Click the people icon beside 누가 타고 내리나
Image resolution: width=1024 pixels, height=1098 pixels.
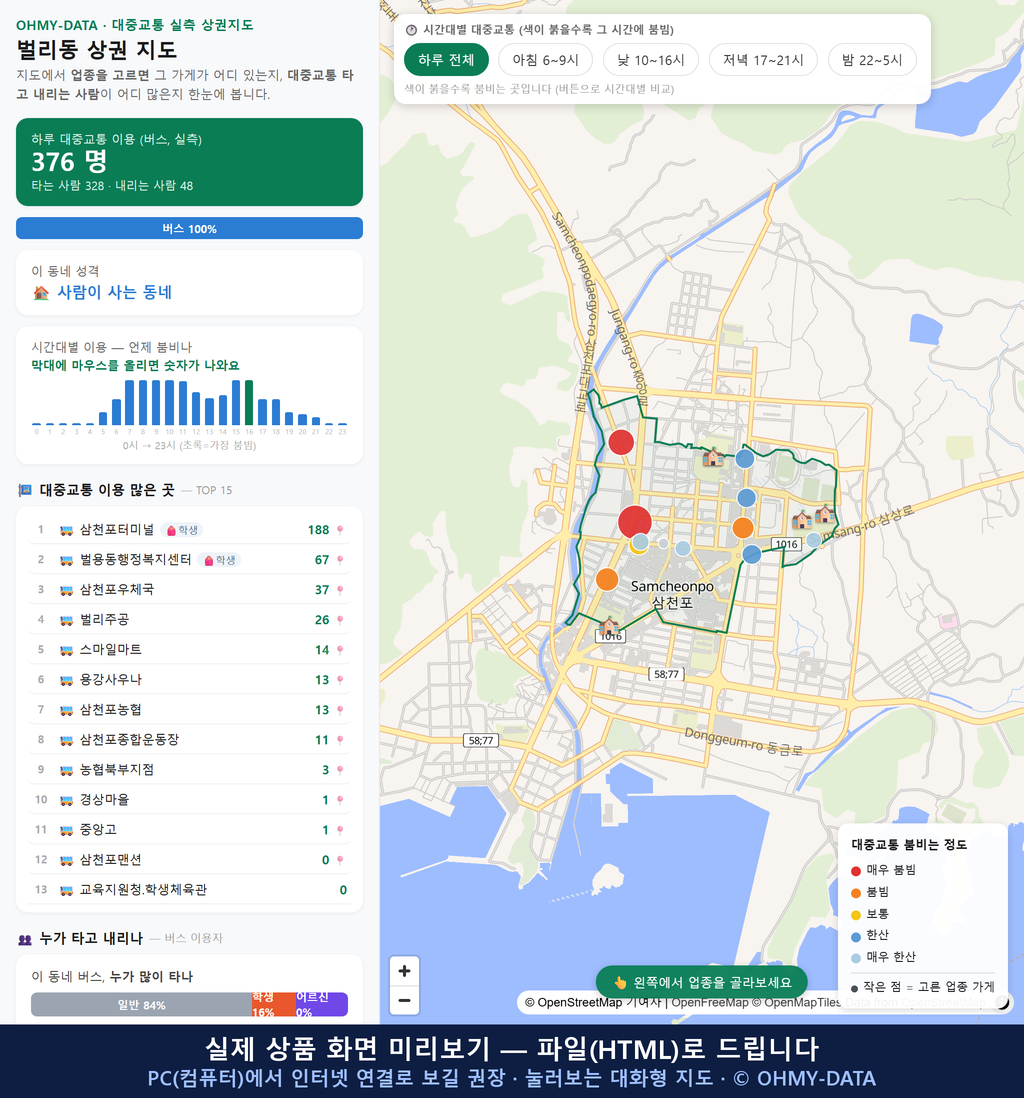tap(25, 939)
